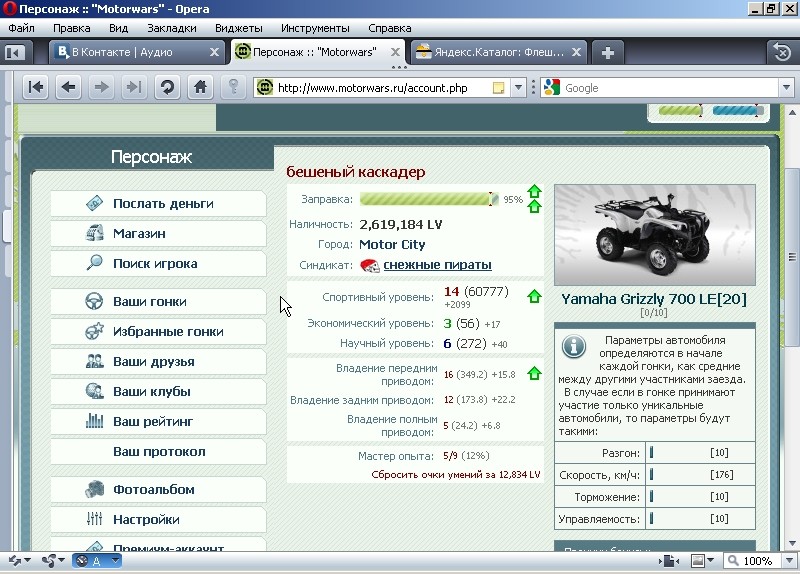Screen dimensions: 800x574
Task: Open the Настройки page
Action: (159, 520)
